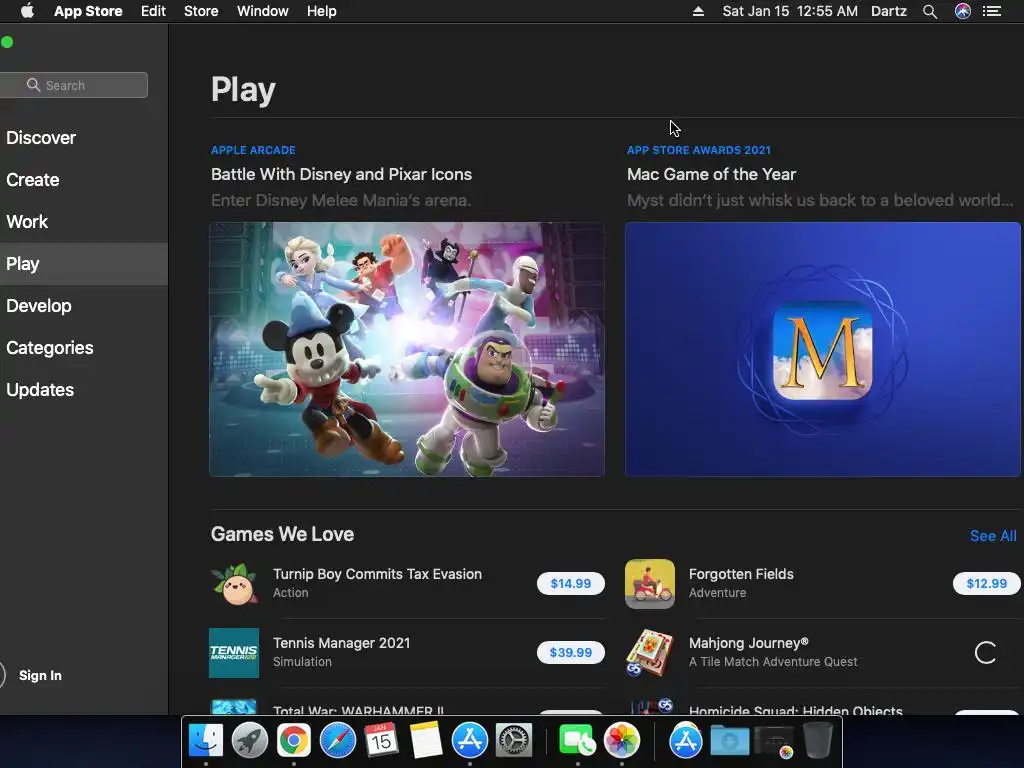The image size is (1024, 768).
Task: Open Google Chrome from the Dock
Action: [294, 741]
